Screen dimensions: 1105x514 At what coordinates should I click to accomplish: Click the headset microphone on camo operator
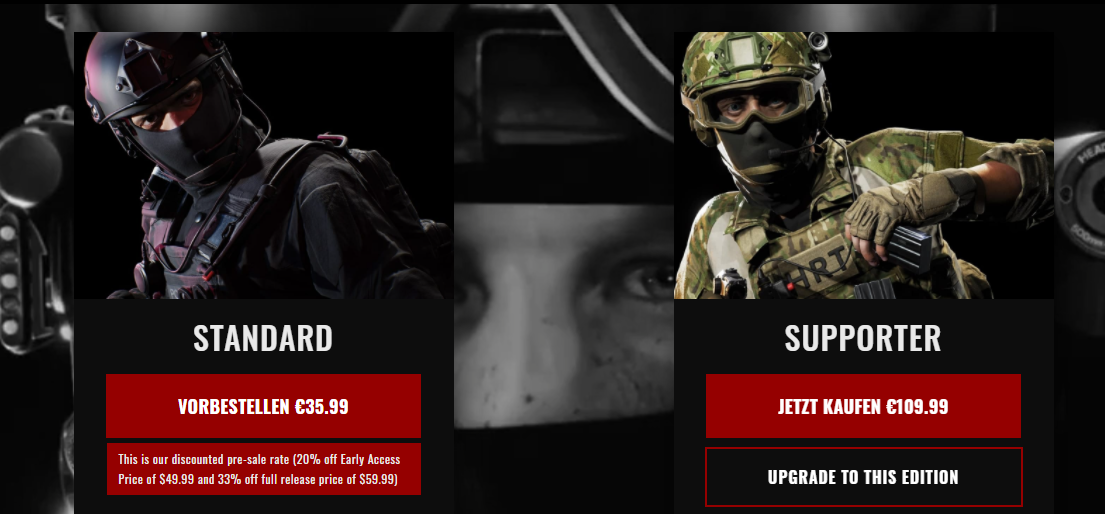(x=781, y=152)
